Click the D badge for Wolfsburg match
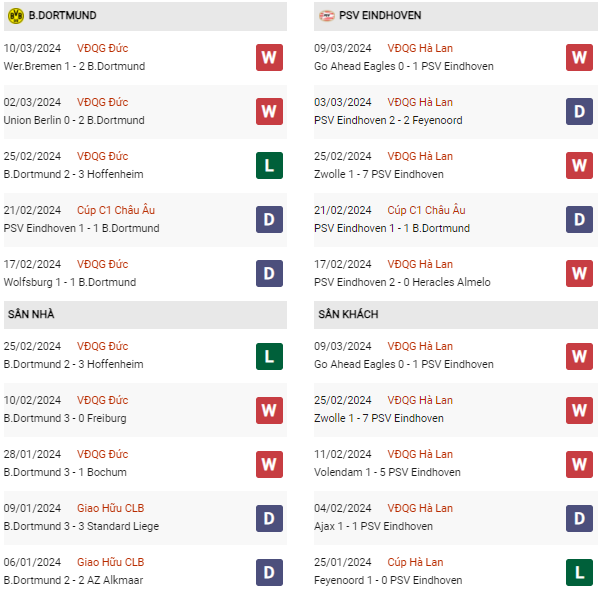 [269, 273]
